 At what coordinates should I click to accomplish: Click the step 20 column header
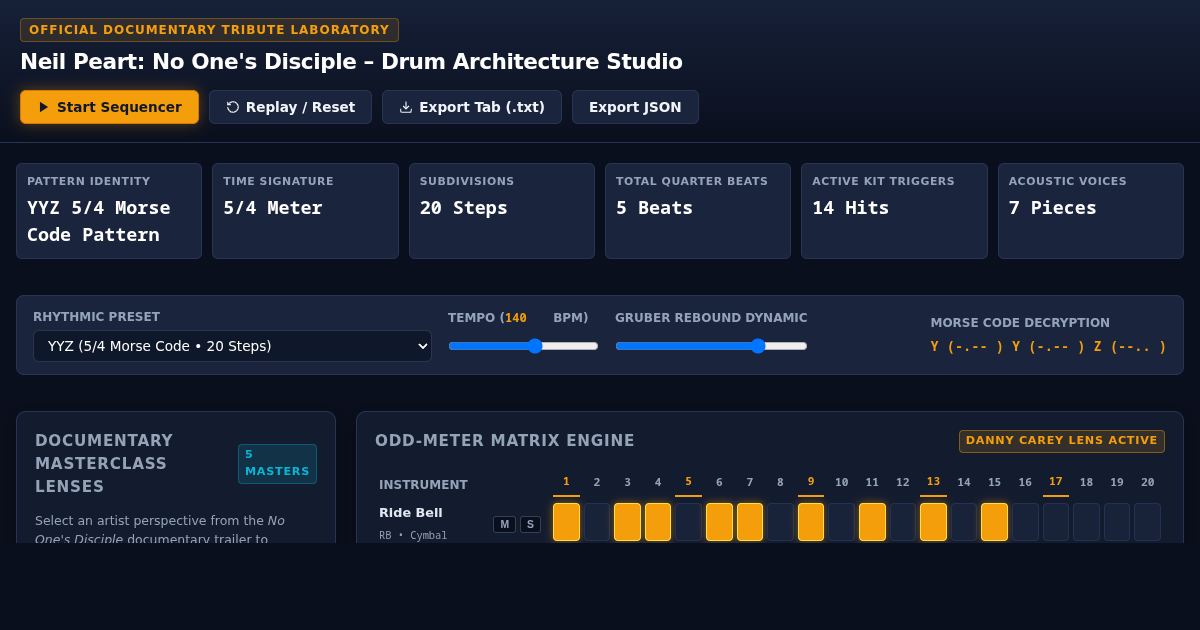coord(1147,482)
